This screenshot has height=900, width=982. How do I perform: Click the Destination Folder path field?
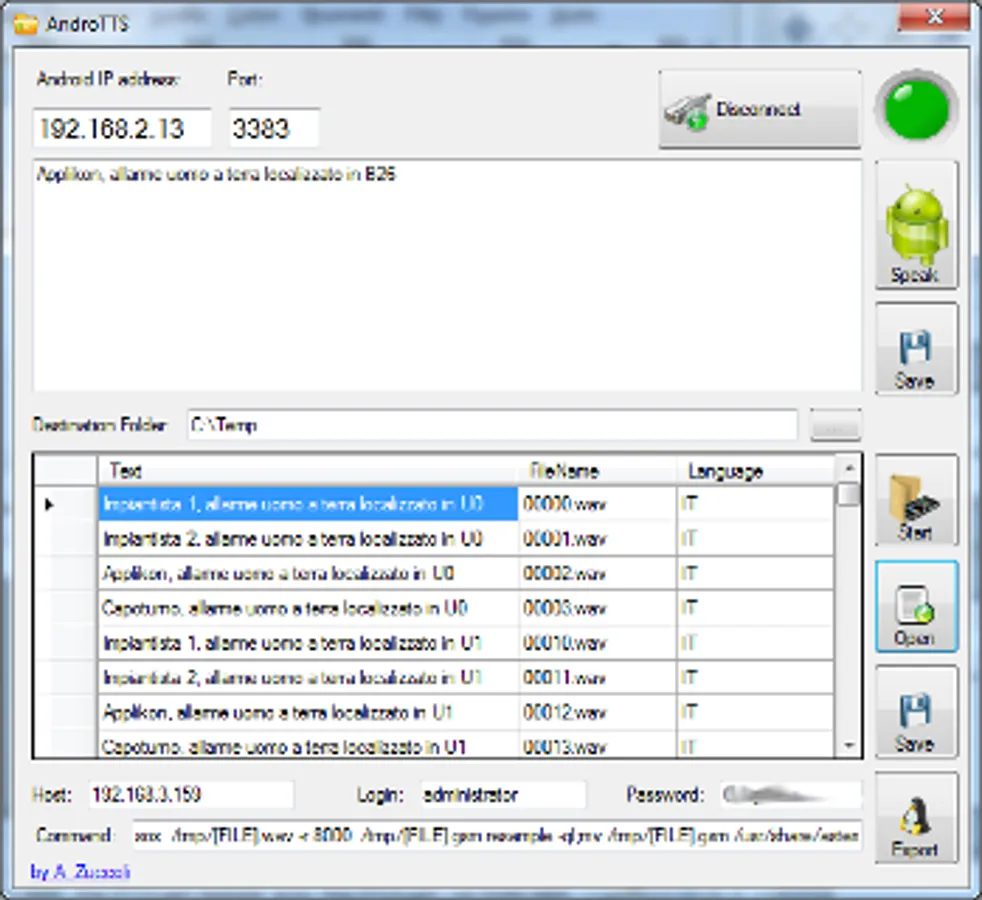492,425
